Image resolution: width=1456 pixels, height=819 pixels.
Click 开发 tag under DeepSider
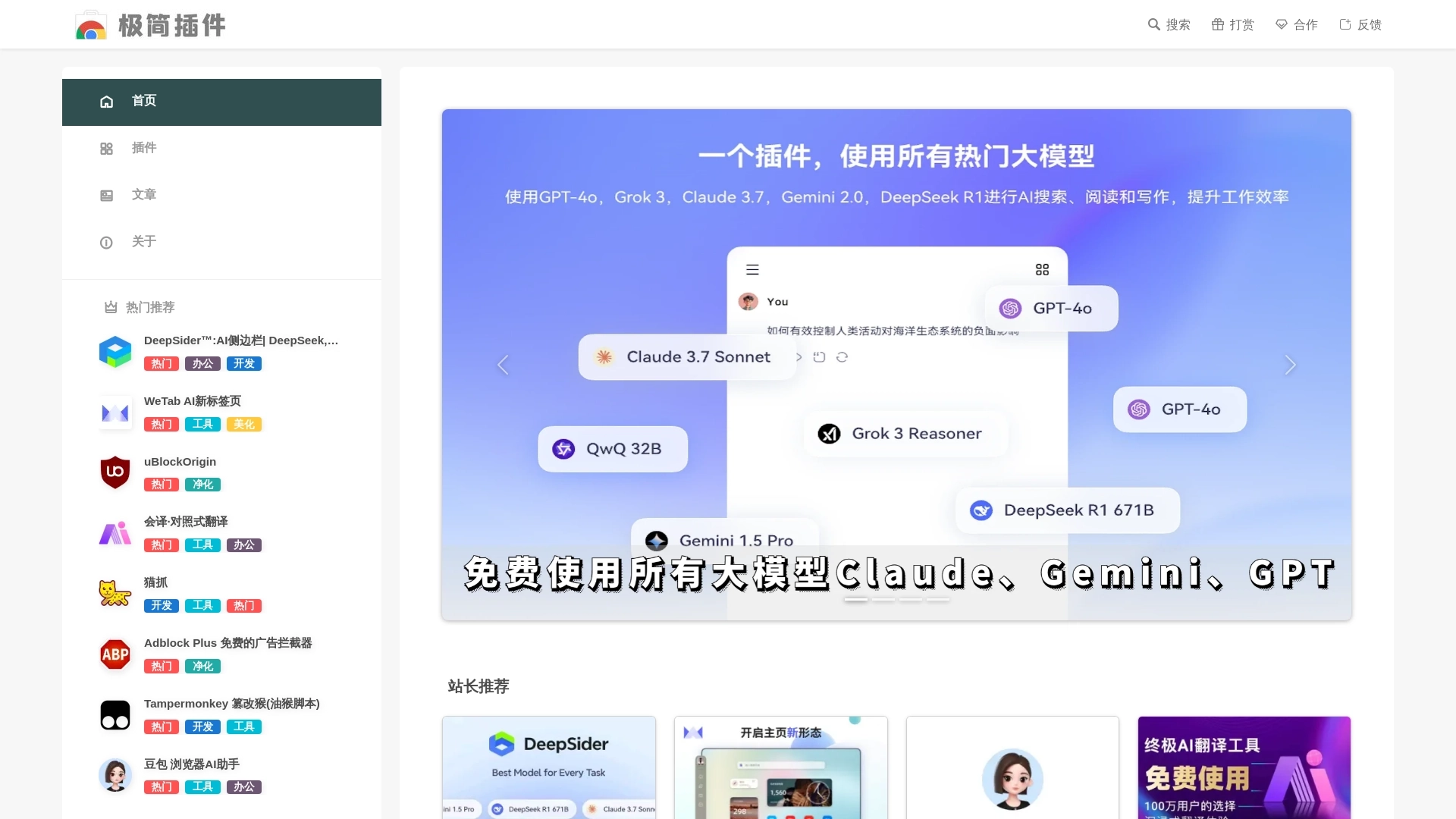[x=244, y=364]
